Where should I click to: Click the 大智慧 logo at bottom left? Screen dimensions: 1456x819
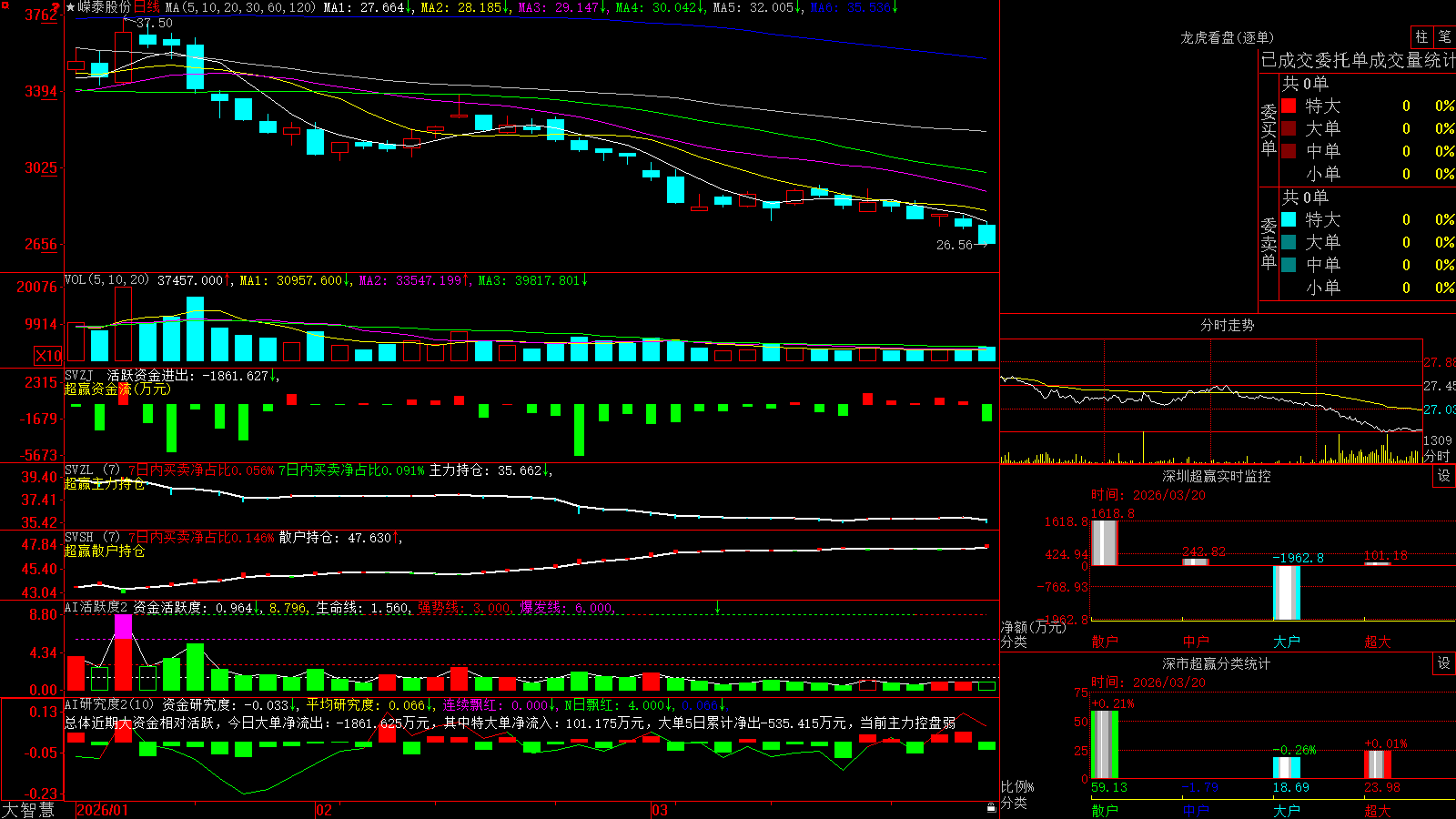[28, 809]
